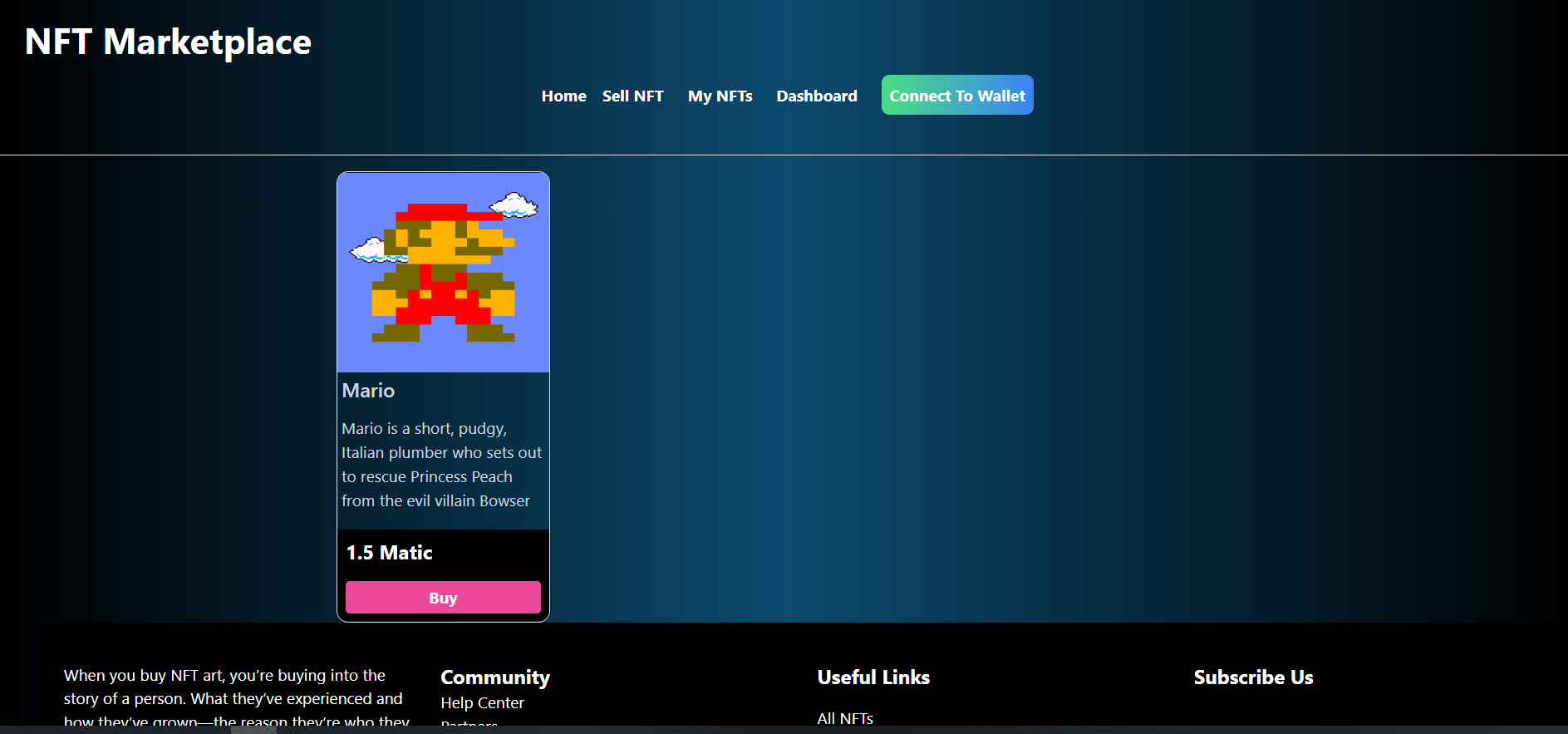Open the Sell NFT page
The height and width of the screenshot is (734, 1568).
(x=633, y=96)
